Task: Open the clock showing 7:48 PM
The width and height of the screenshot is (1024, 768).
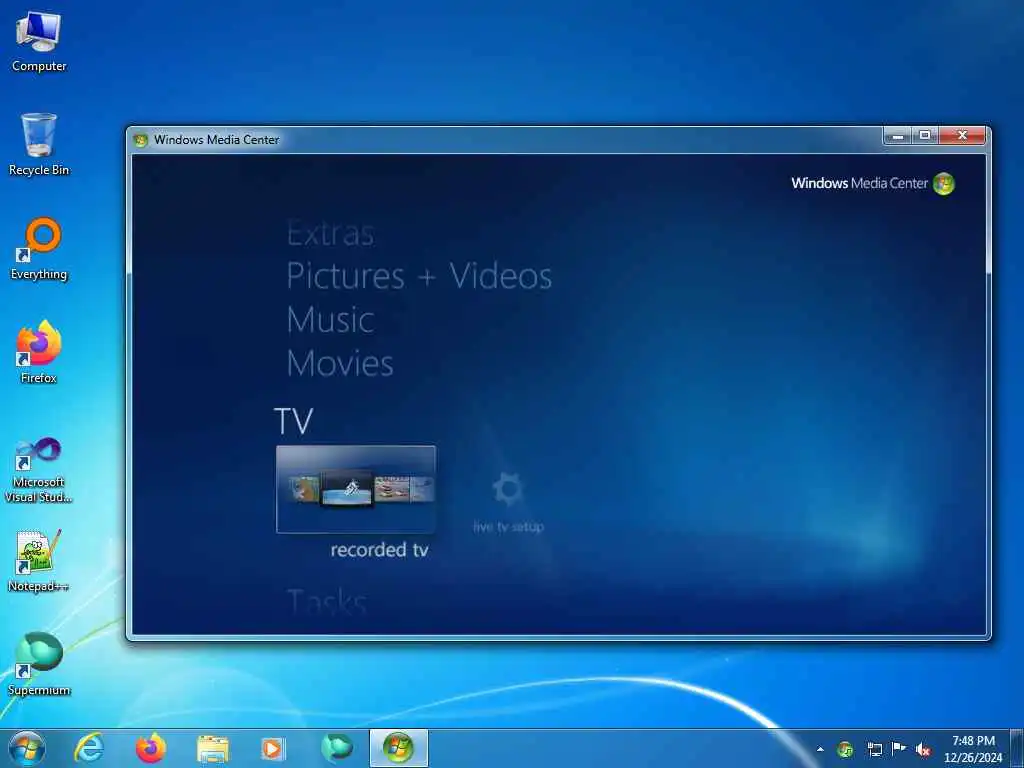Action: click(973, 749)
